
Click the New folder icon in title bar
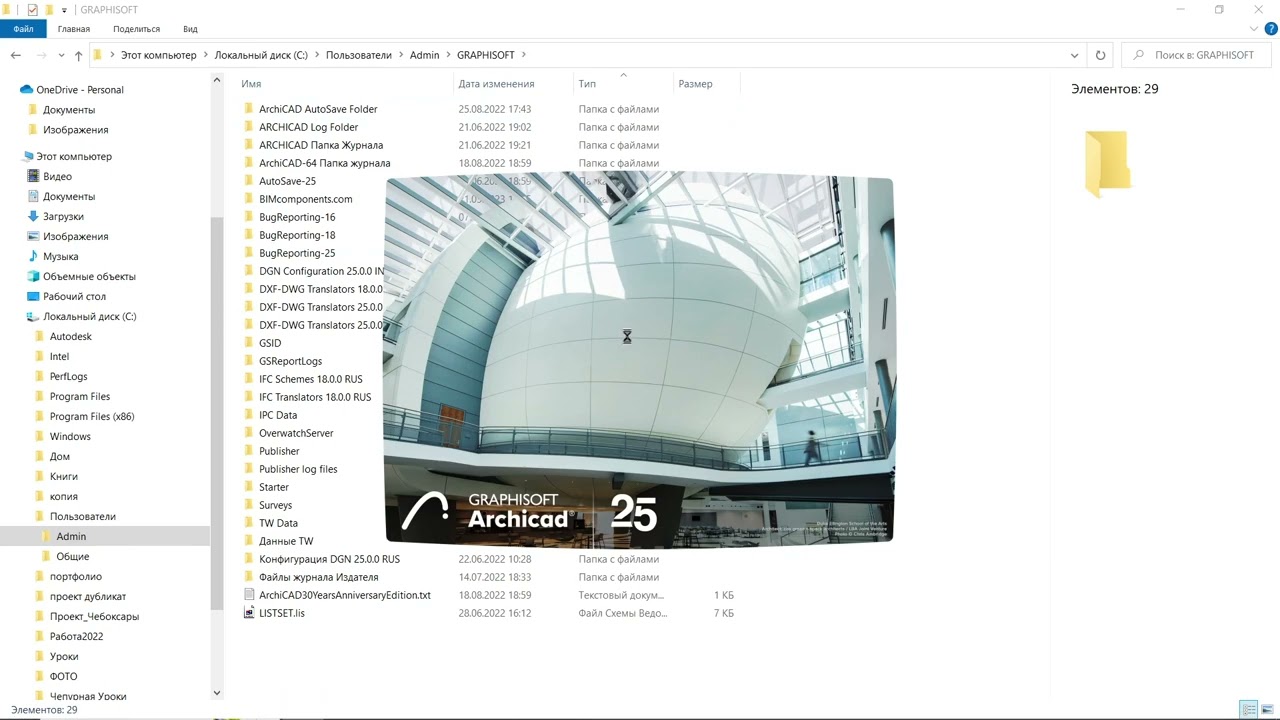pos(49,10)
